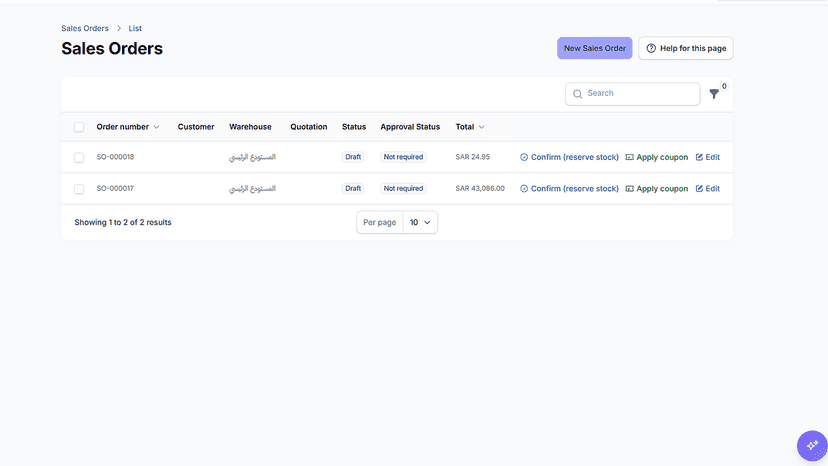Click edit pencil icon for SO-000018

pyautogui.click(x=699, y=157)
